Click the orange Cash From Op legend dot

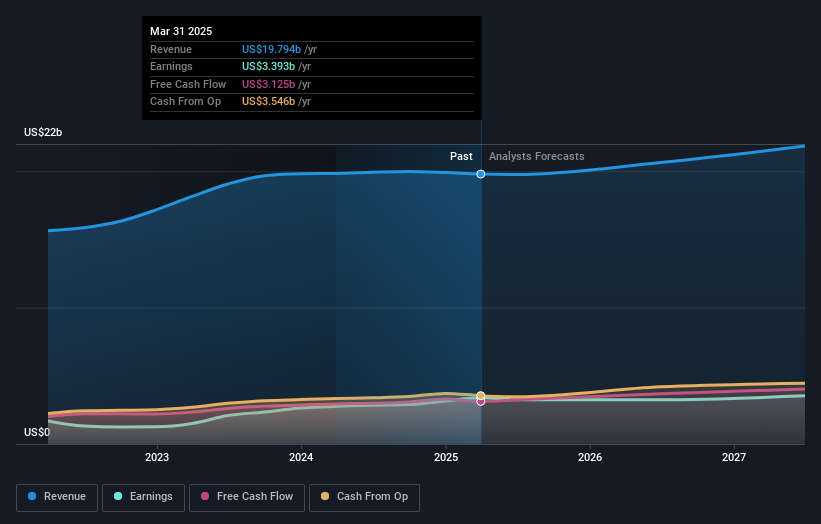click(x=325, y=496)
